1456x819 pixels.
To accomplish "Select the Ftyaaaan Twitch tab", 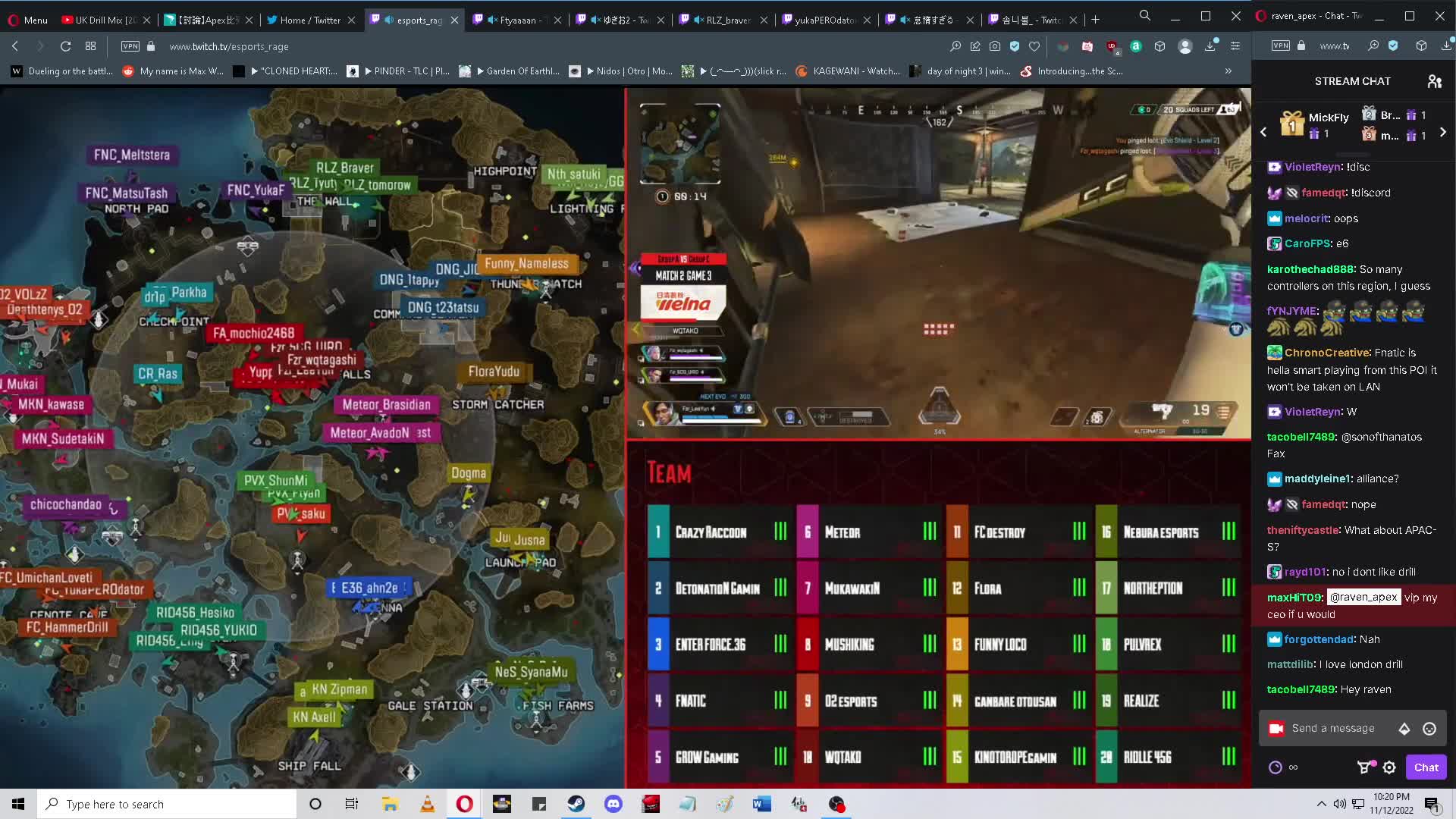I will point(517,20).
